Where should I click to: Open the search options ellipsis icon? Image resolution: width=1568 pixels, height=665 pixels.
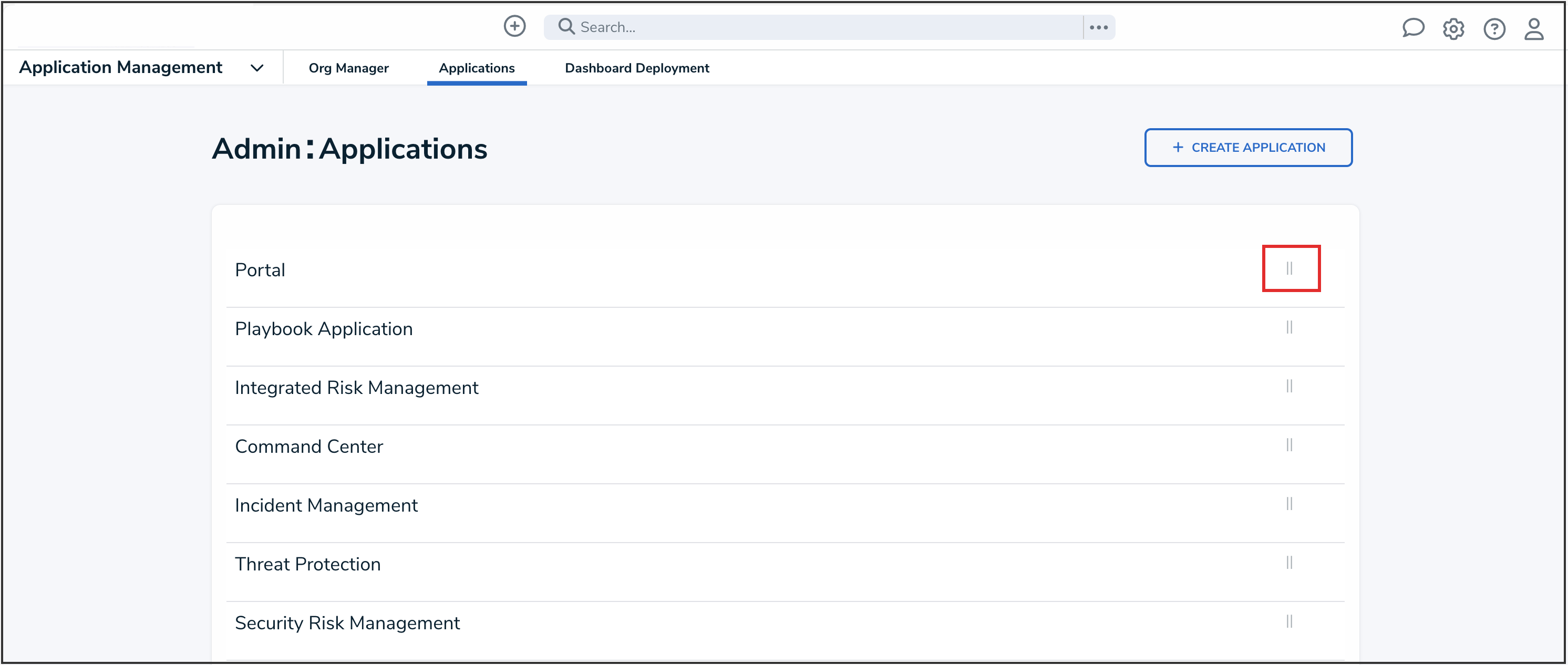[1099, 27]
